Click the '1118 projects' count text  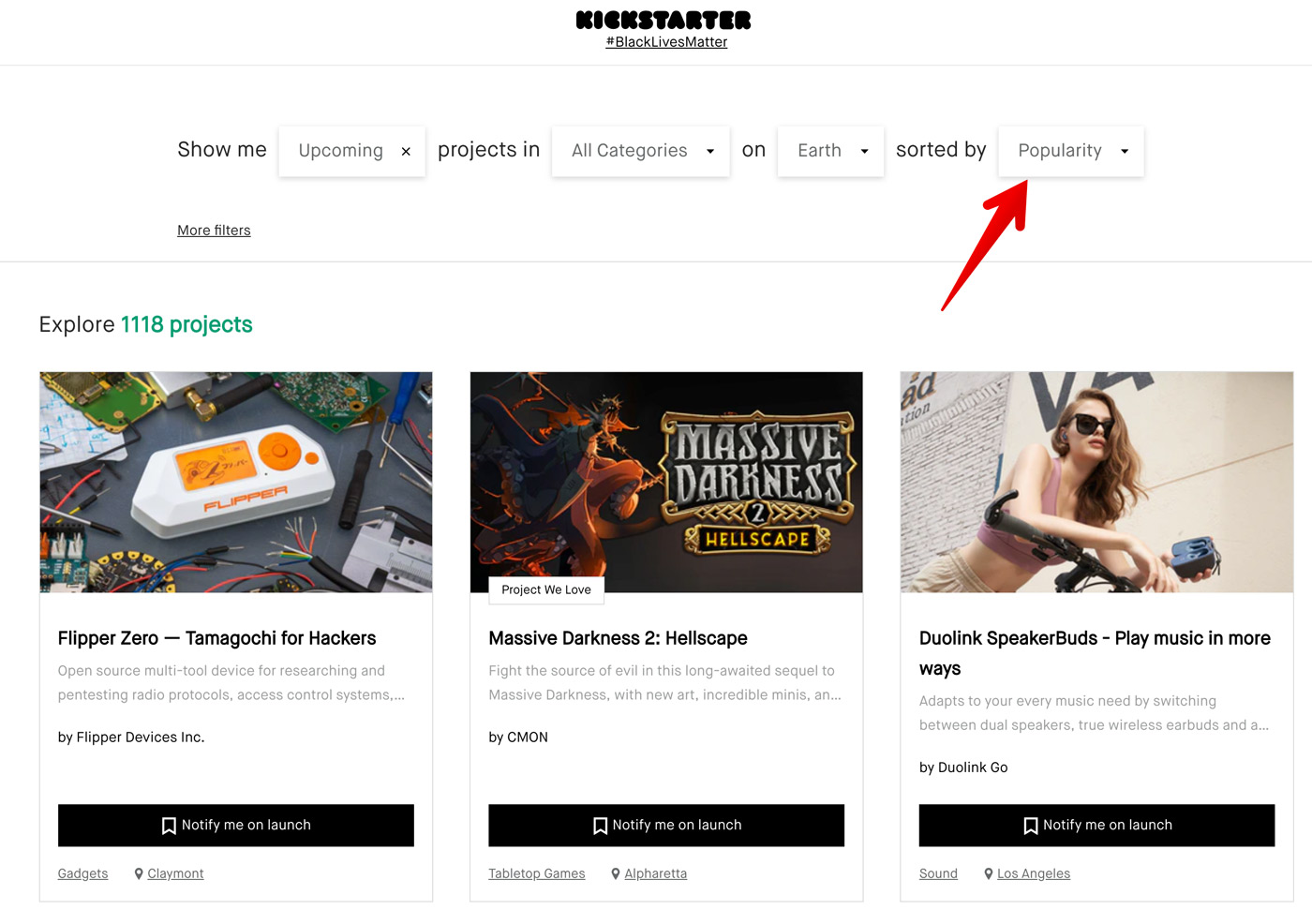pos(186,324)
